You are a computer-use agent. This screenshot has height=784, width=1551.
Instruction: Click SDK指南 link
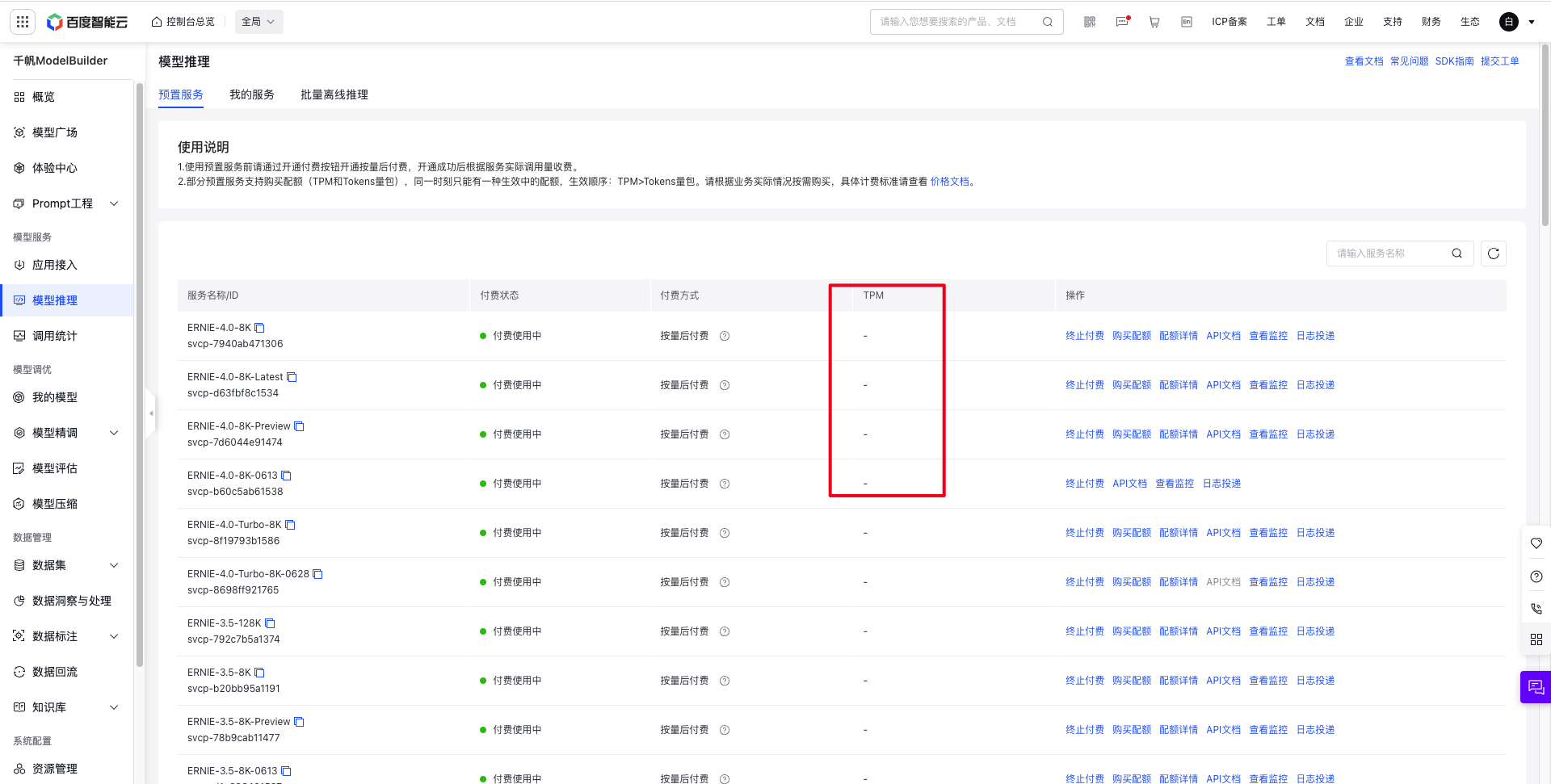click(1454, 61)
